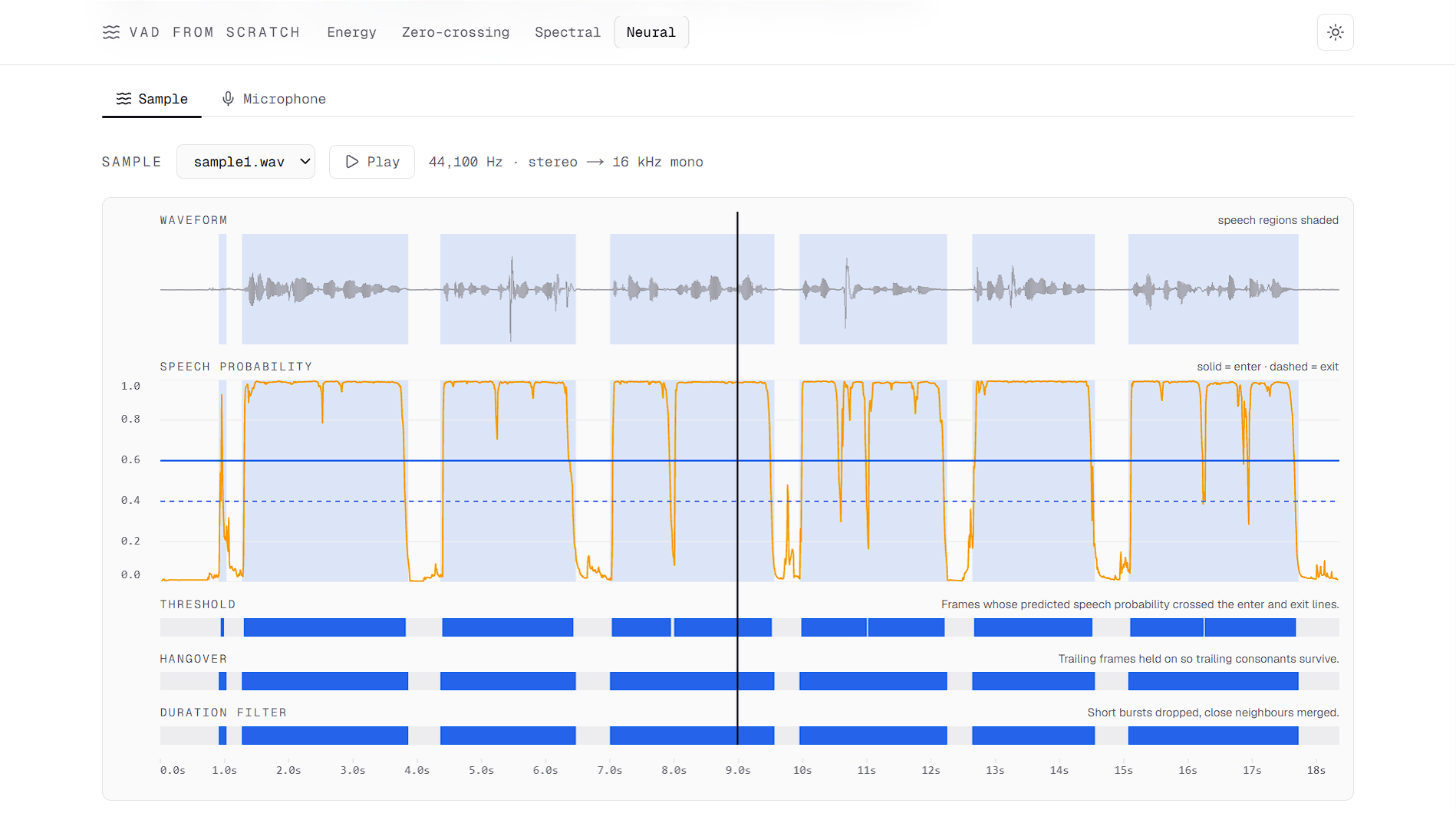Click the solid blue enter threshold line
Screen dimensions: 1456x813
click(749, 460)
